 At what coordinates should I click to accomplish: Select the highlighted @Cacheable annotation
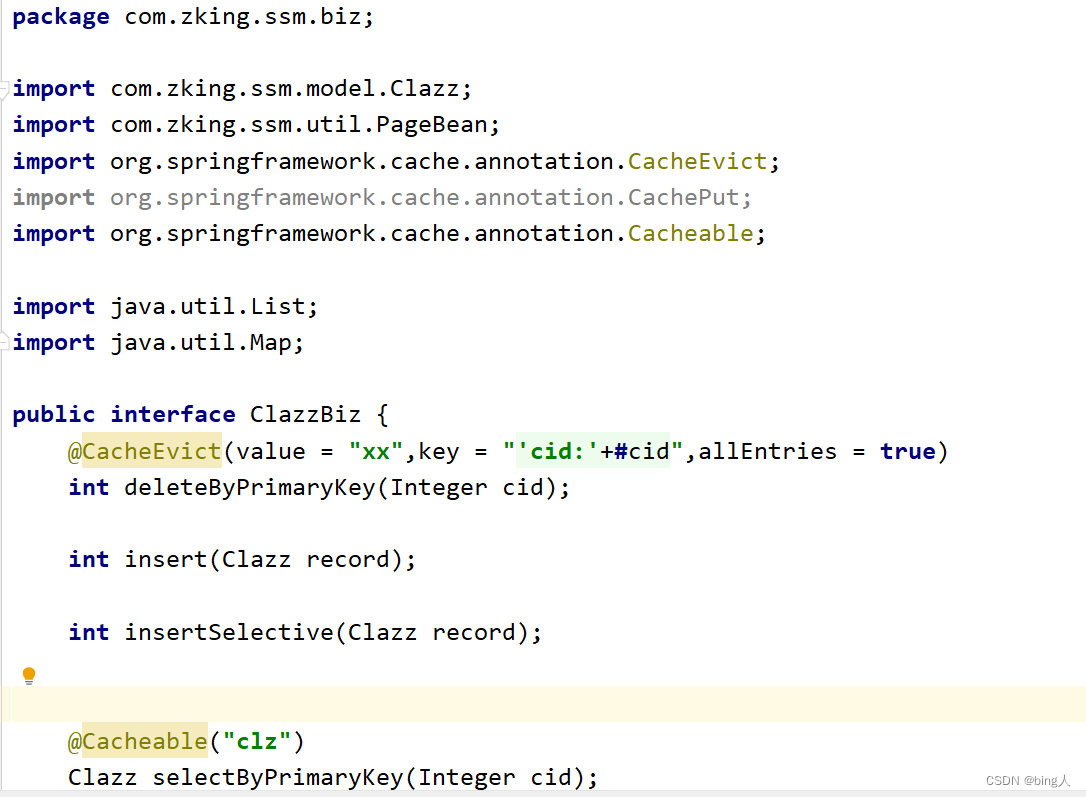138,741
